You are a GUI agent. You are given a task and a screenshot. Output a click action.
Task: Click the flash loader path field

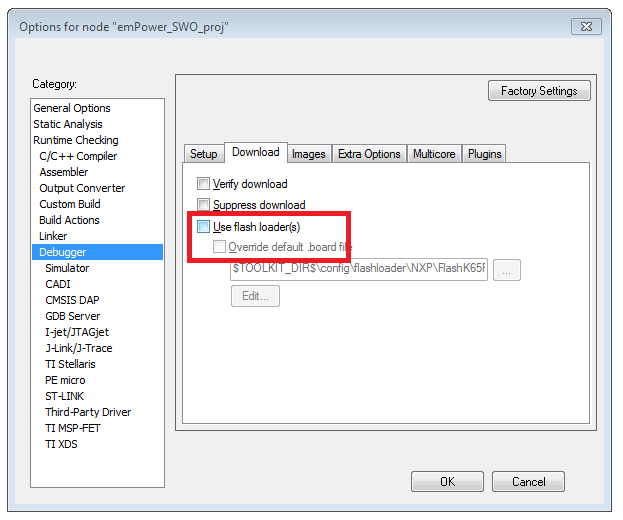coord(359,269)
